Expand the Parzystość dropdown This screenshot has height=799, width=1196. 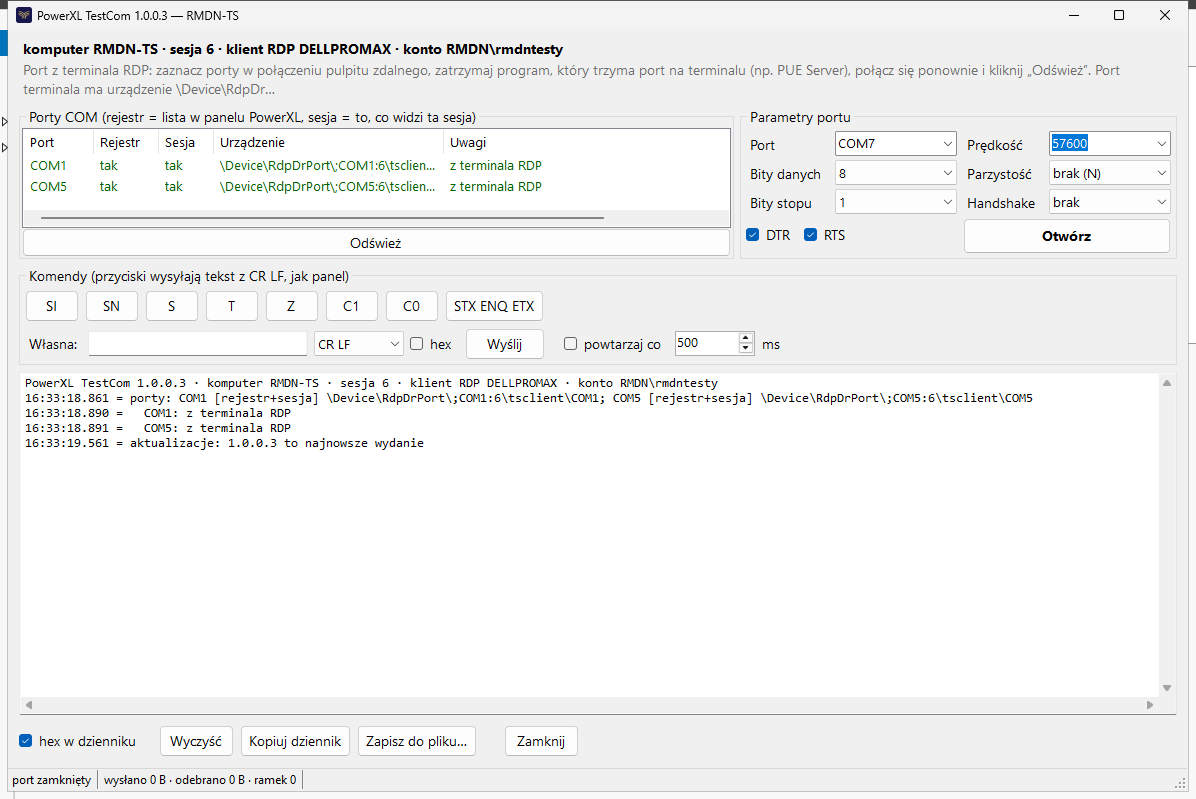pos(1109,174)
